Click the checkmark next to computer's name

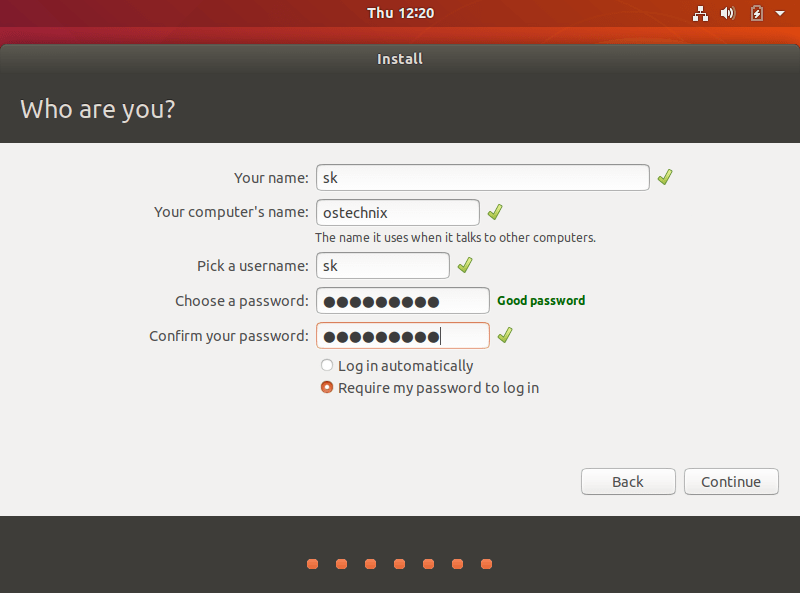495,212
